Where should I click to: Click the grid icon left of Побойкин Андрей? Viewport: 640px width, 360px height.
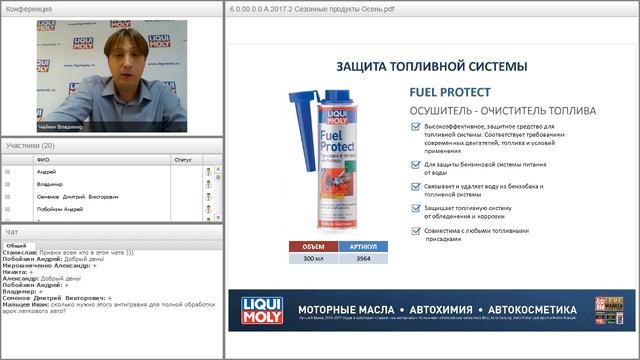[7, 209]
